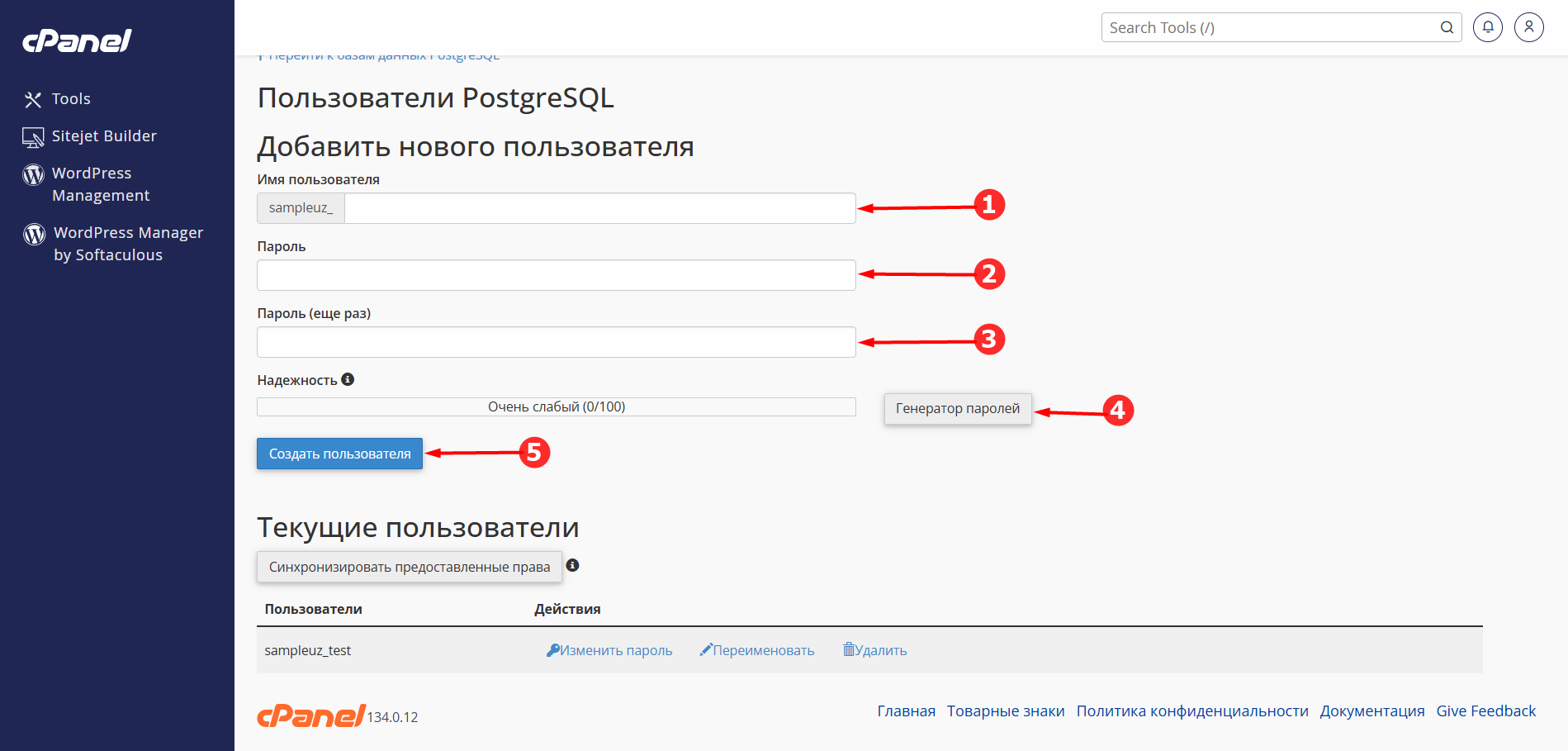The width and height of the screenshot is (1568, 751).
Task: Click the trash icon for Удалить
Action: coord(849,649)
